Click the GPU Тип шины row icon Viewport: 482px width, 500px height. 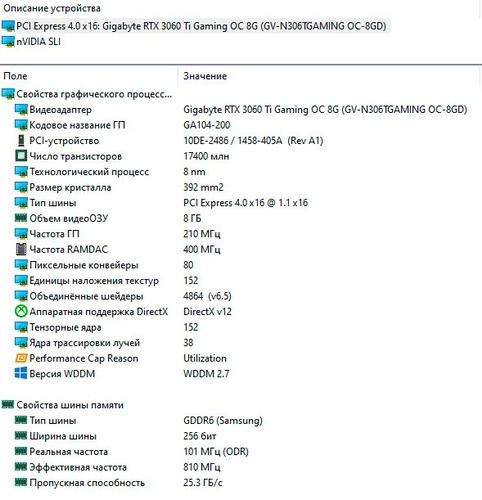[x=21, y=203]
